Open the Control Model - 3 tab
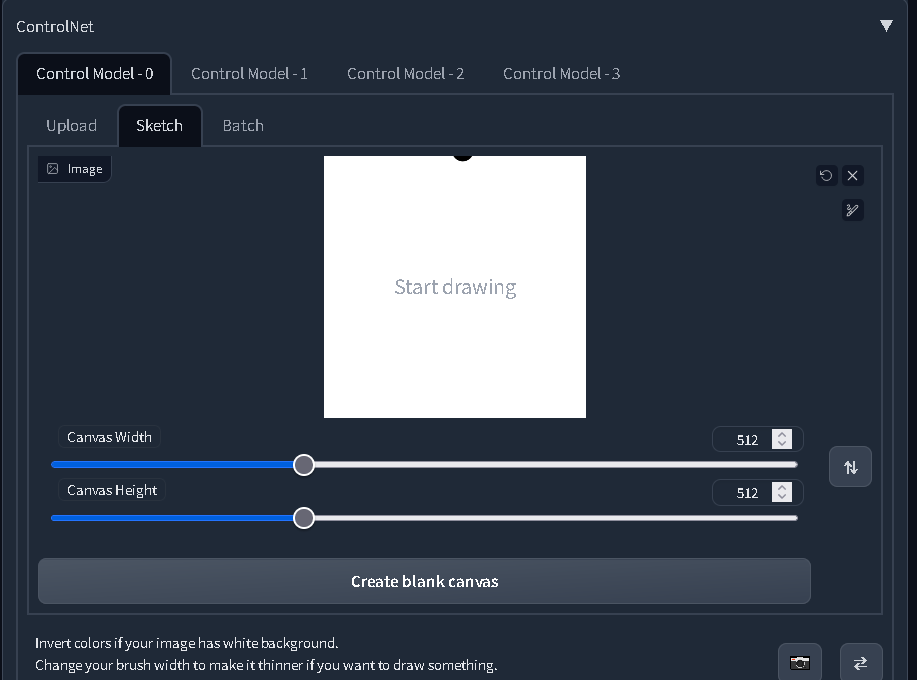The height and width of the screenshot is (680, 917). (561, 73)
